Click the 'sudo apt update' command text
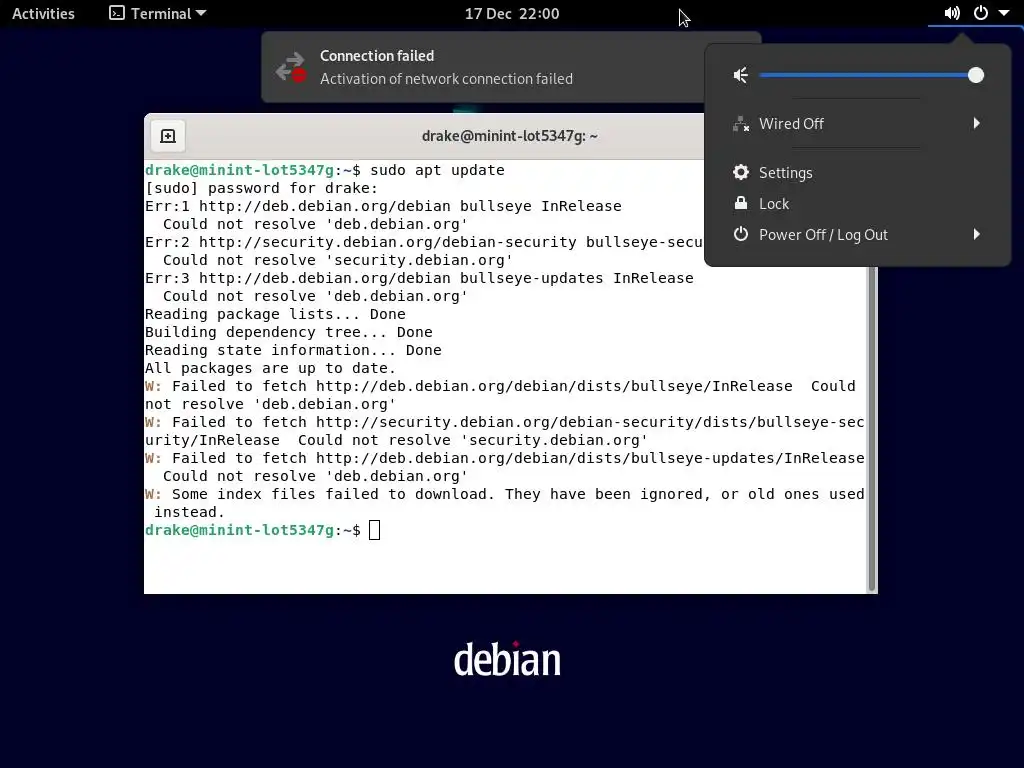1024x768 pixels. click(437, 170)
